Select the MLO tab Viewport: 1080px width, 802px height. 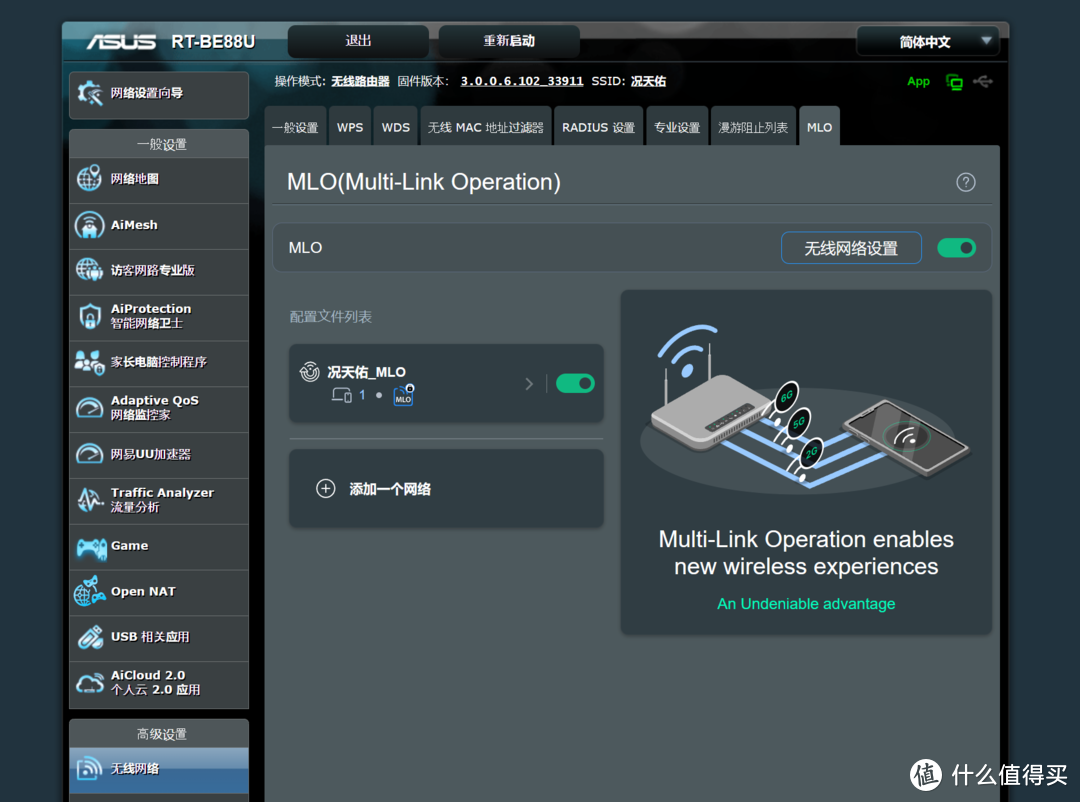point(819,127)
